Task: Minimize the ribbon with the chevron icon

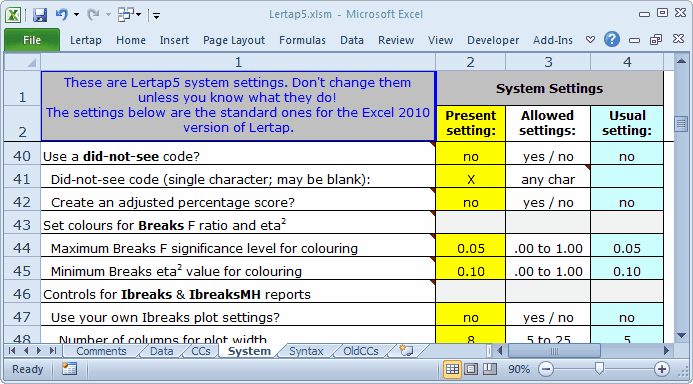Action: (x=590, y=40)
